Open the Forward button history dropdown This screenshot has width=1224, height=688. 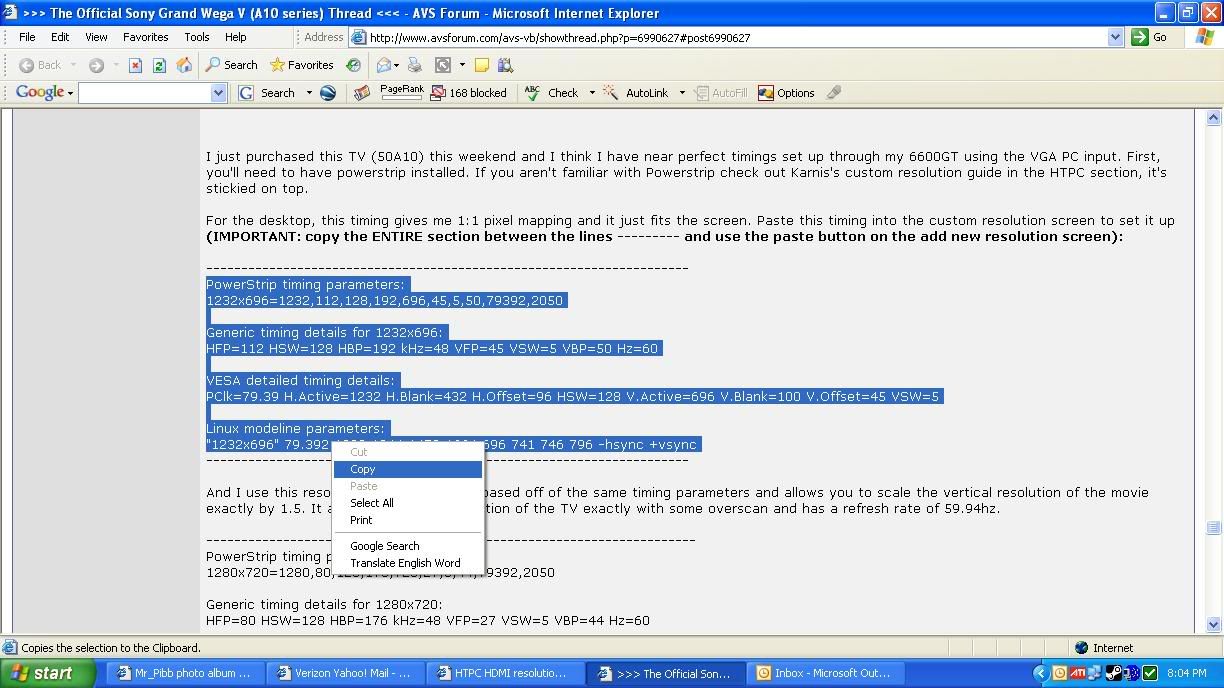pyautogui.click(x=115, y=65)
